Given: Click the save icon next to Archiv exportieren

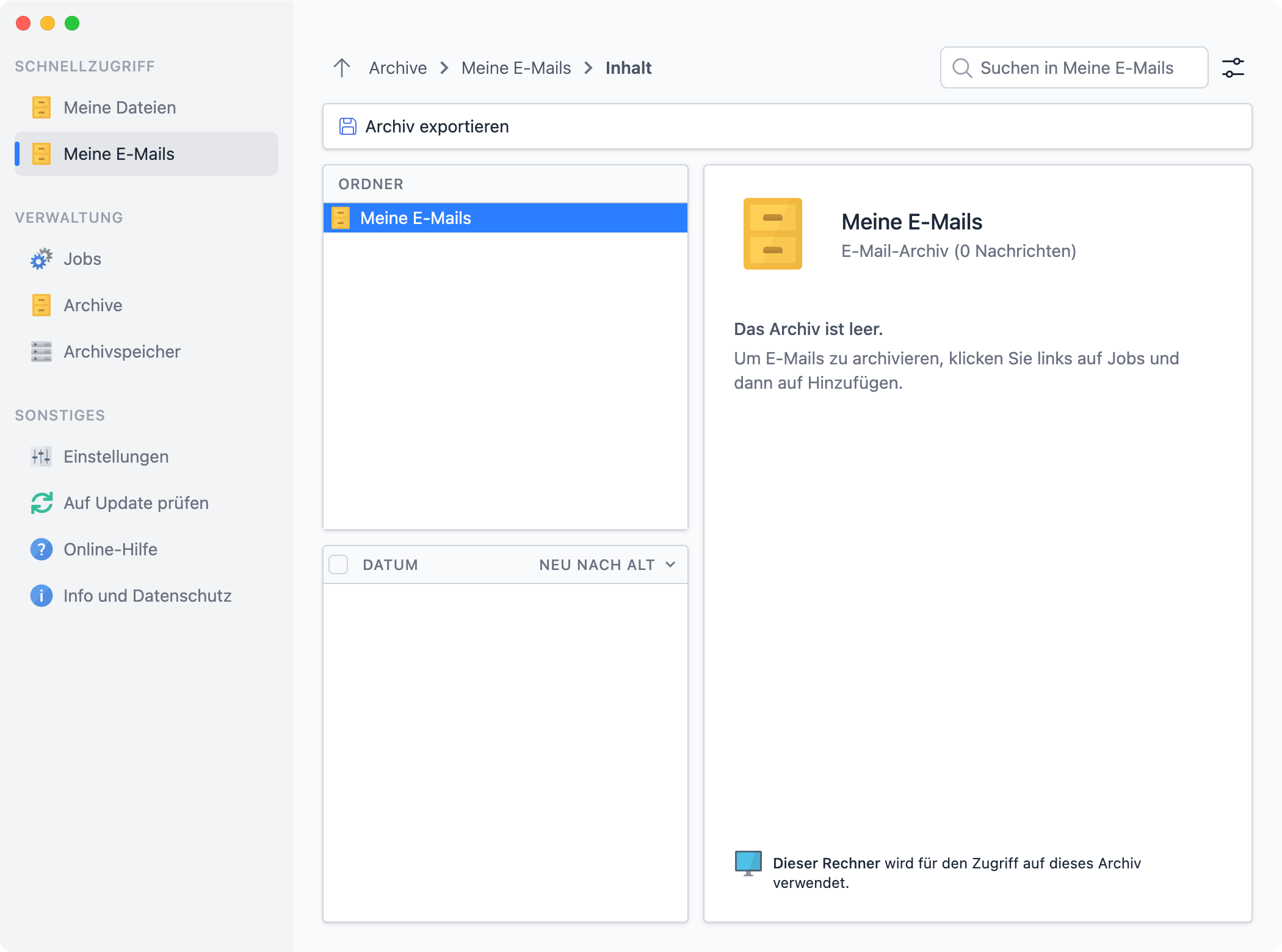Looking at the screenshot, I should 347,126.
